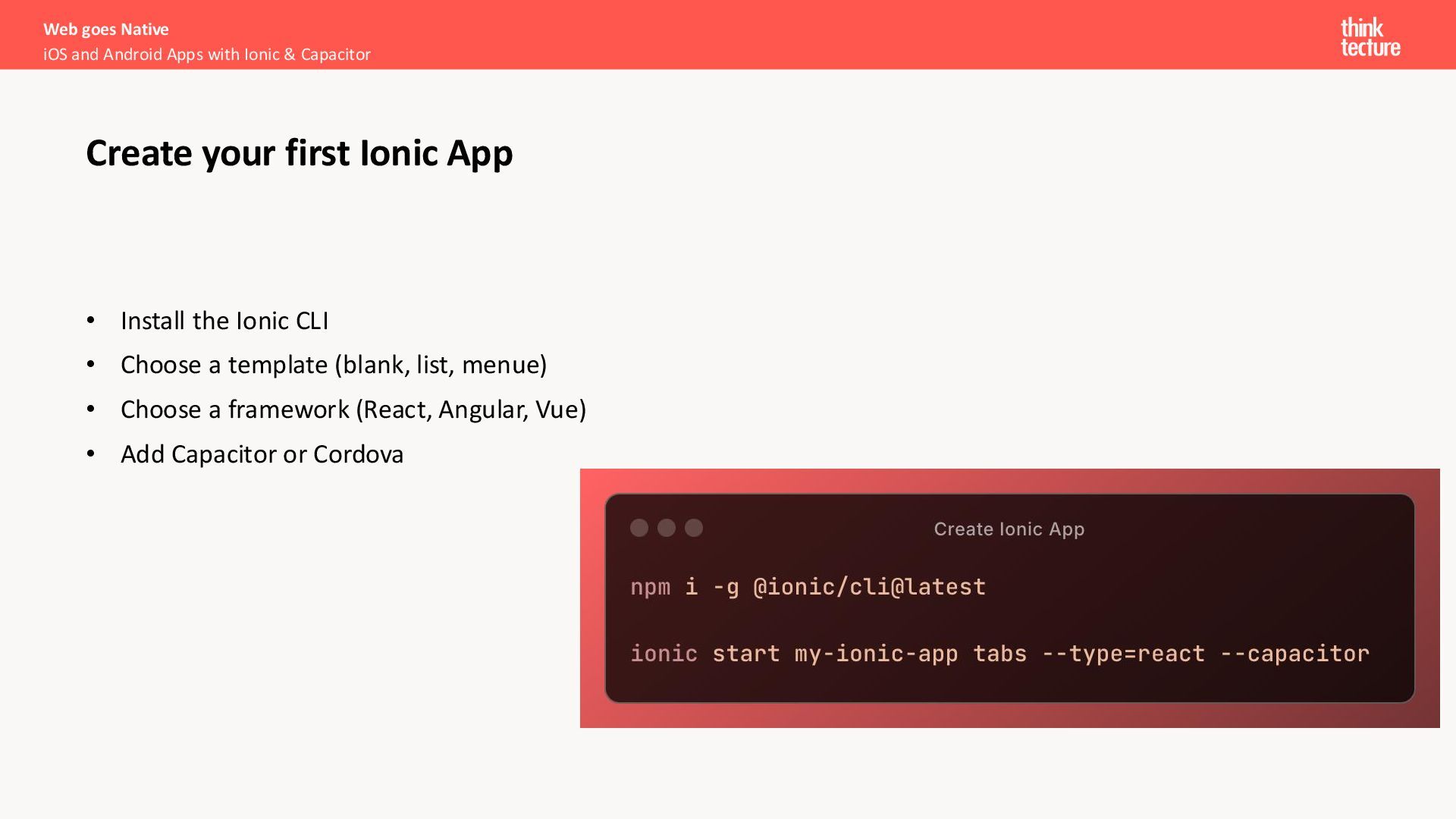
Task: Click the 'npm' command word
Action: coord(650,587)
